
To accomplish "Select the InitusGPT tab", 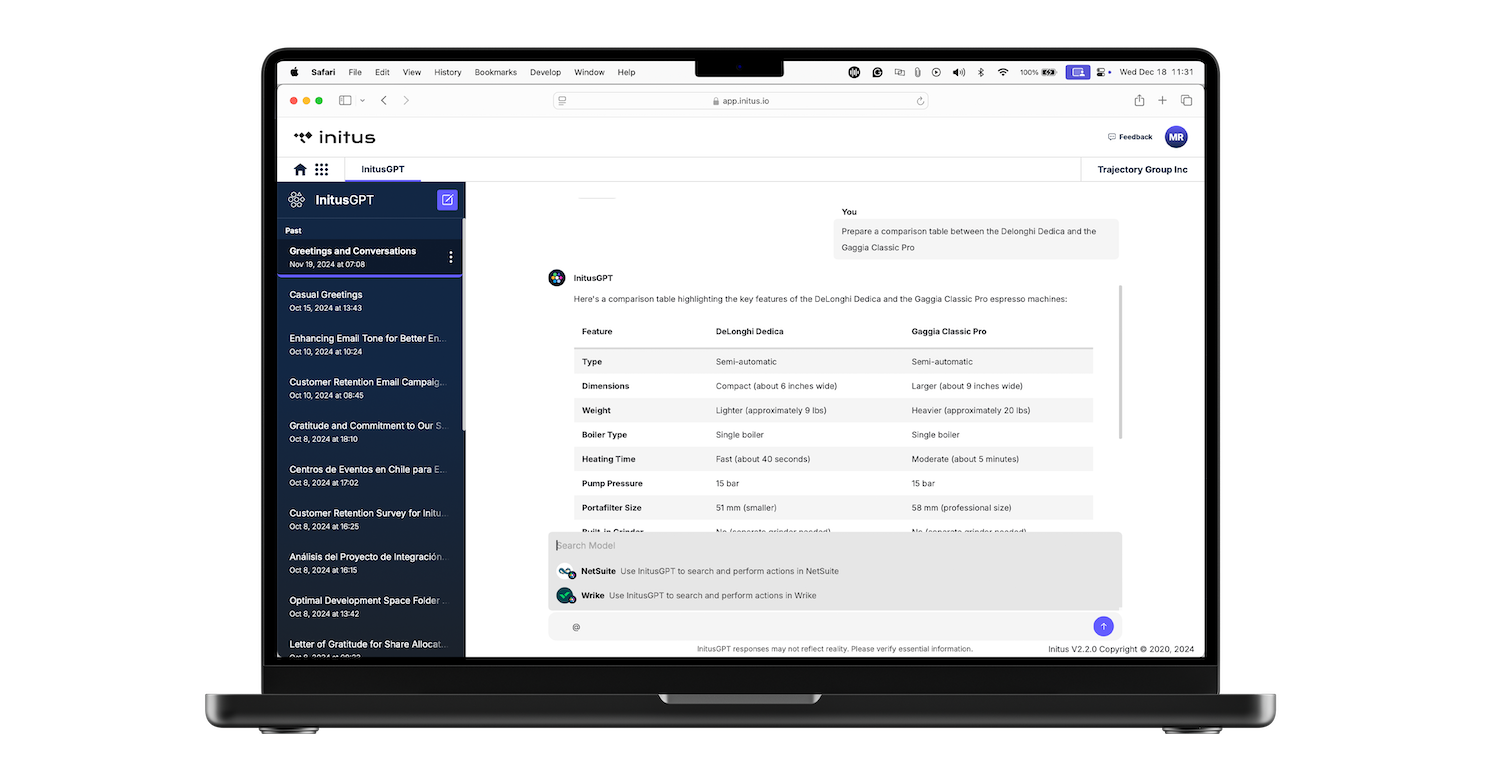I will click(x=383, y=170).
